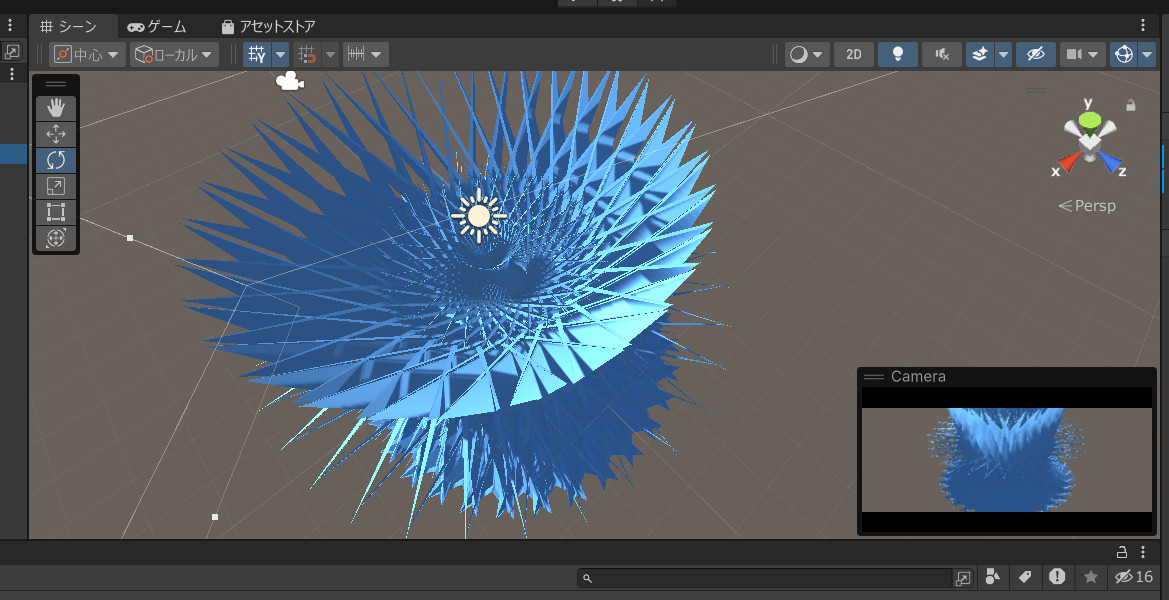Viewport: 1169px width, 600px height.
Task: Open the アセットストア tab
Action: tap(268, 27)
